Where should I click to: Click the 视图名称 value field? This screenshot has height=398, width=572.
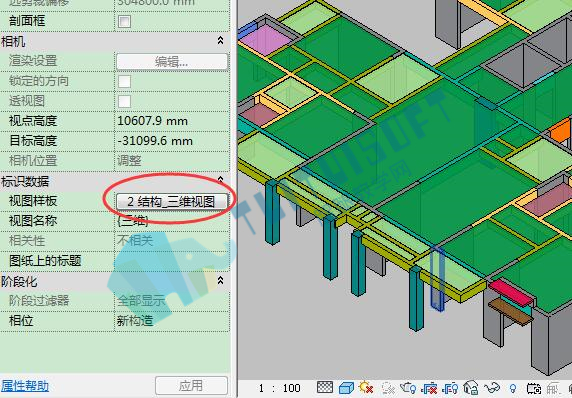172,221
